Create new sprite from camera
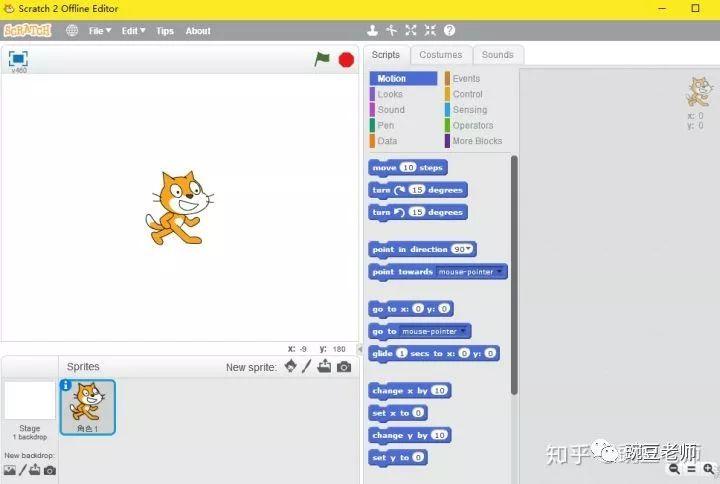Image resolution: width=720 pixels, height=484 pixels. pyautogui.click(x=344, y=366)
